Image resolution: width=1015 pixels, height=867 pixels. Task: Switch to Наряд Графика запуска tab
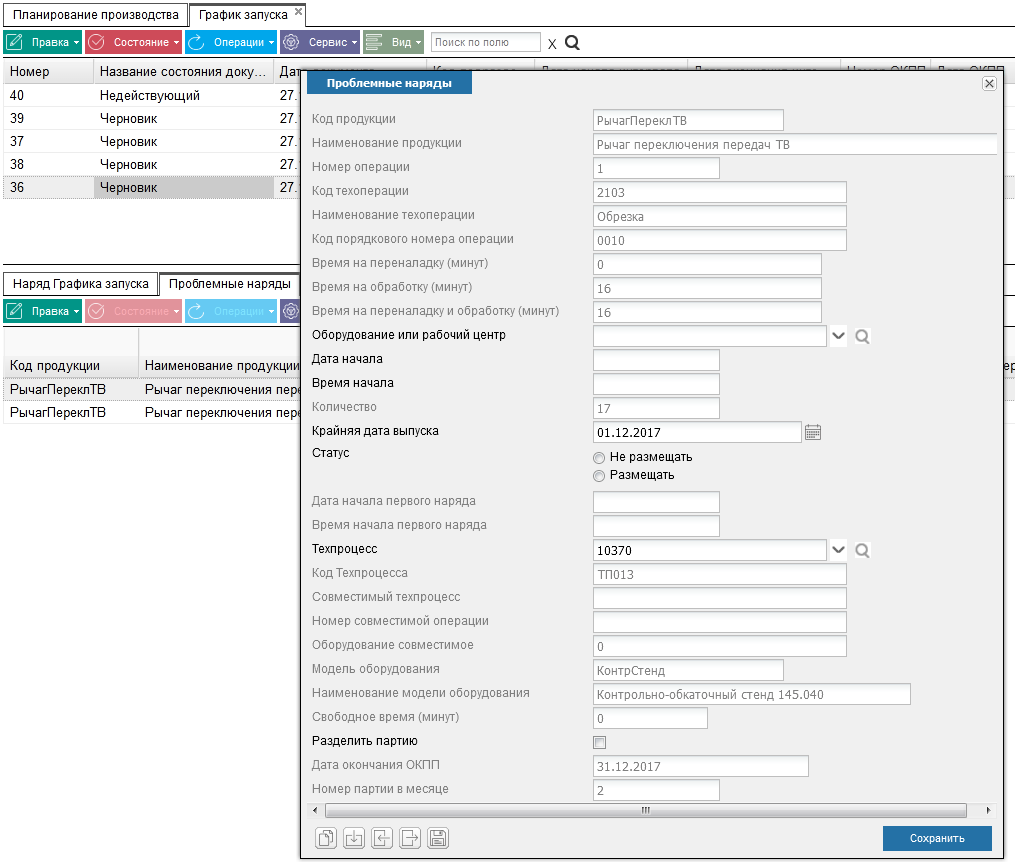point(81,284)
